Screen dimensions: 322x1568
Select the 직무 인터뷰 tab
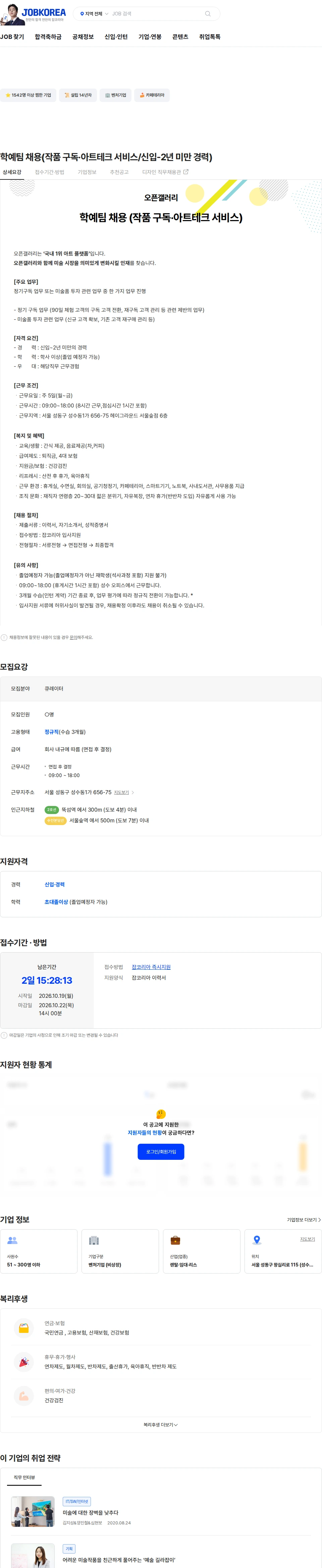(x=24, y=1477)
